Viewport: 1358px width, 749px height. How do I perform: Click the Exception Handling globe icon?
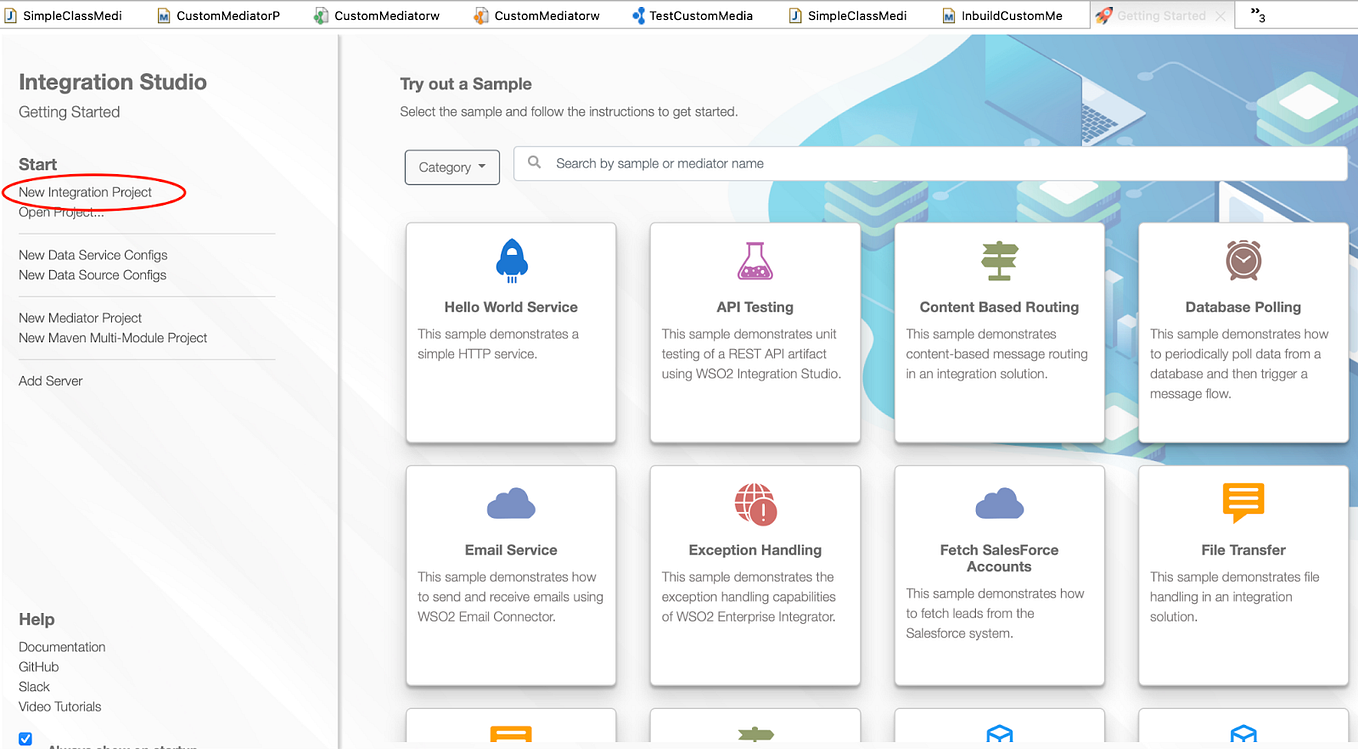pos(755,504)
